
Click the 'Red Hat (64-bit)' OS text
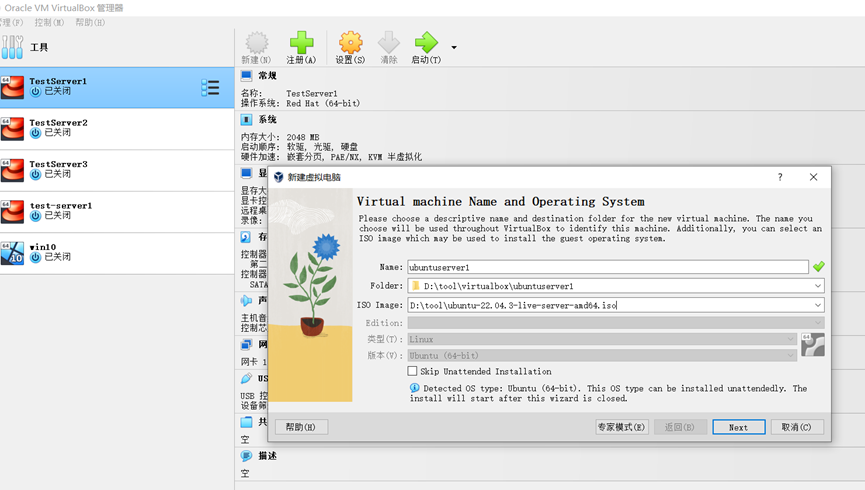pyautogui.click(x=323, y=104)
